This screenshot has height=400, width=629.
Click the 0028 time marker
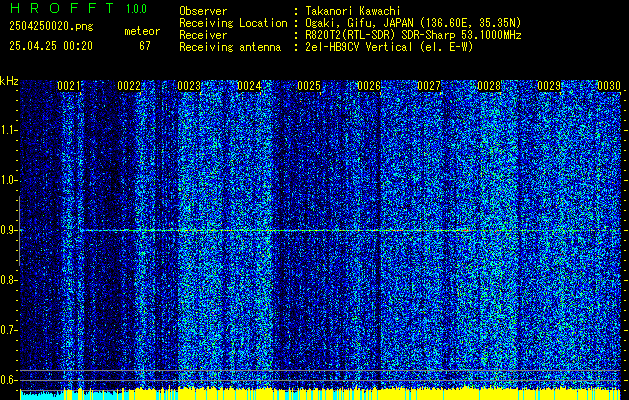(489, 86)
